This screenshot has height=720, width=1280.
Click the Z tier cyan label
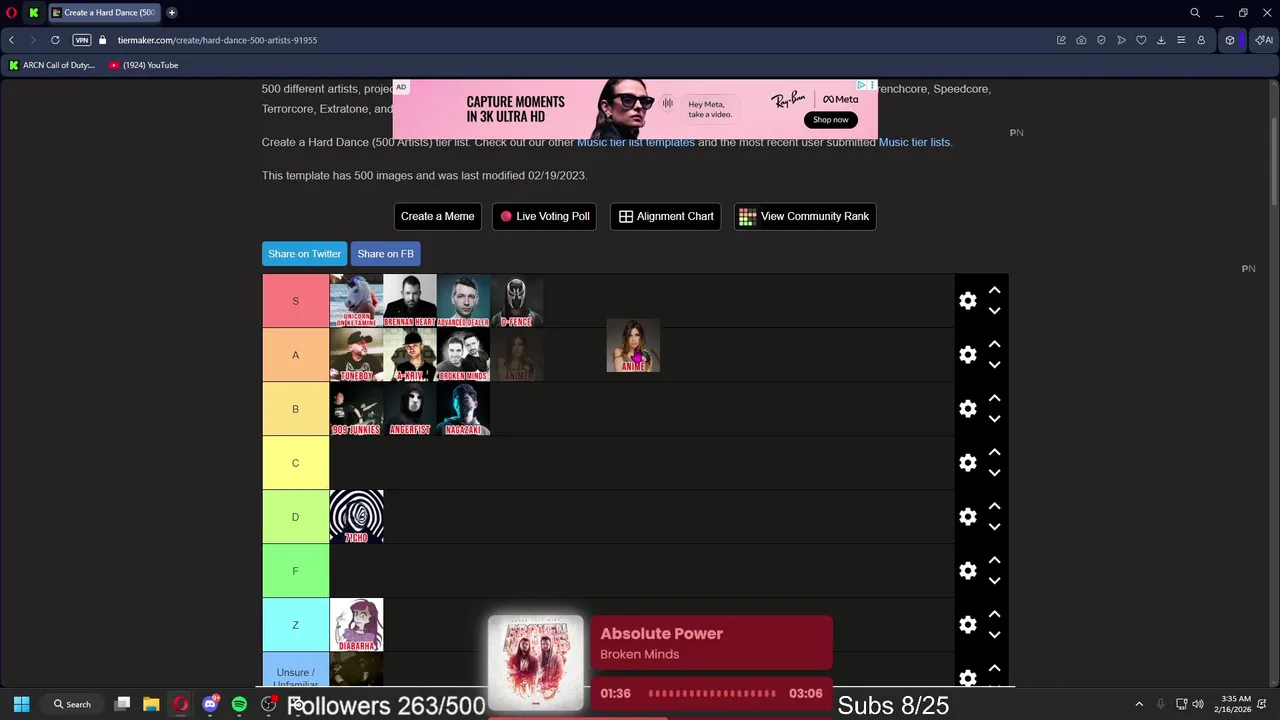coord(295,625)
